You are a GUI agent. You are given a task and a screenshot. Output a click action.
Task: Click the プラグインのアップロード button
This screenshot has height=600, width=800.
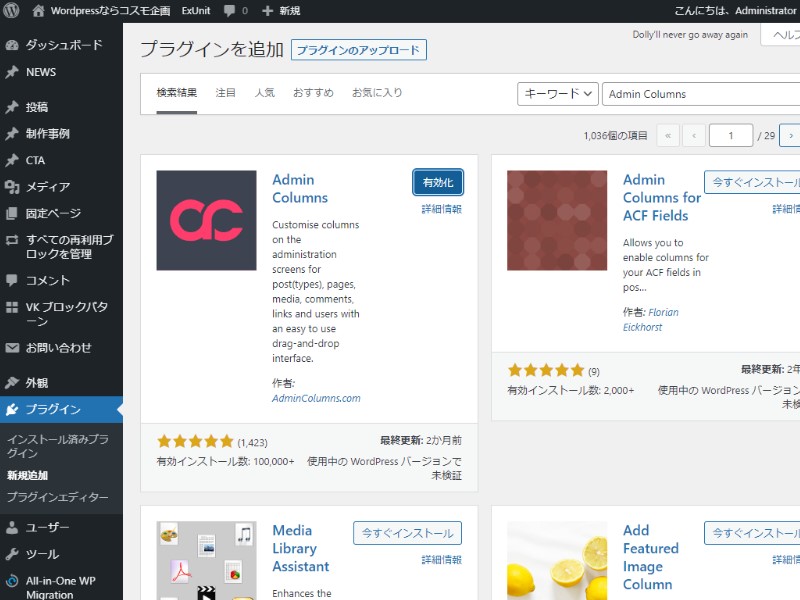point(359,50)
